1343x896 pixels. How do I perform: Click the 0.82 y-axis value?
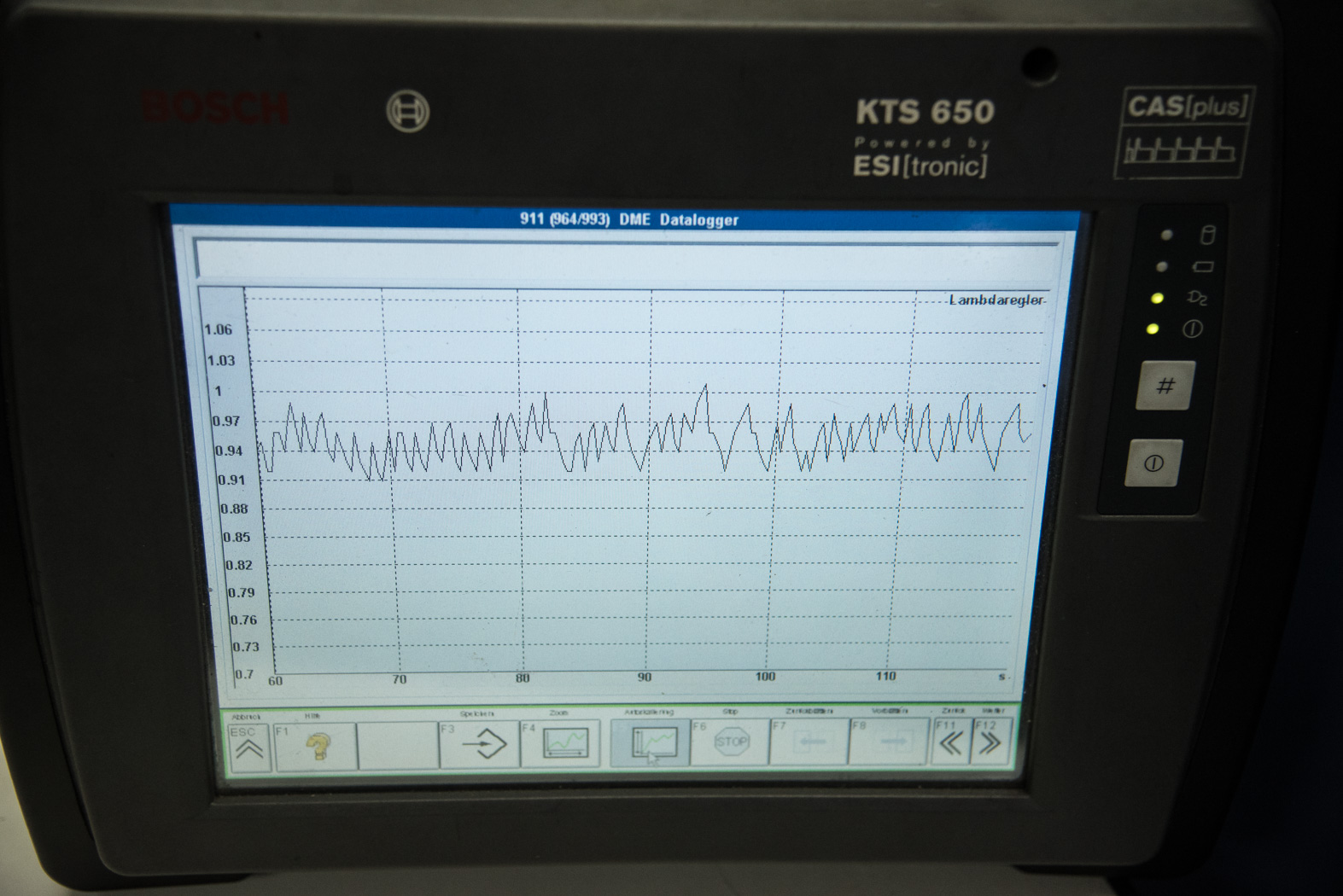(x=239, y=565)
